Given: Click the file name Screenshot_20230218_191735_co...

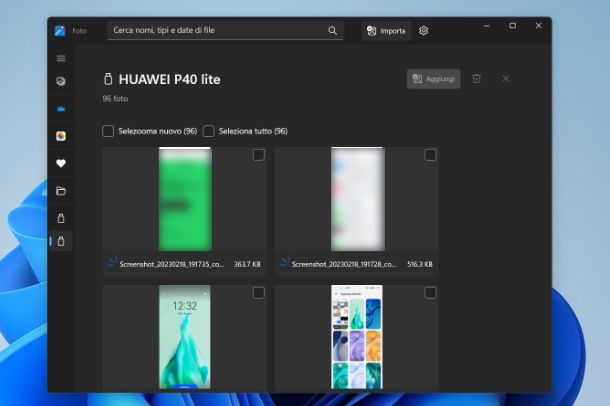Looking at the screenshot, I should click(x=172, y=264).
